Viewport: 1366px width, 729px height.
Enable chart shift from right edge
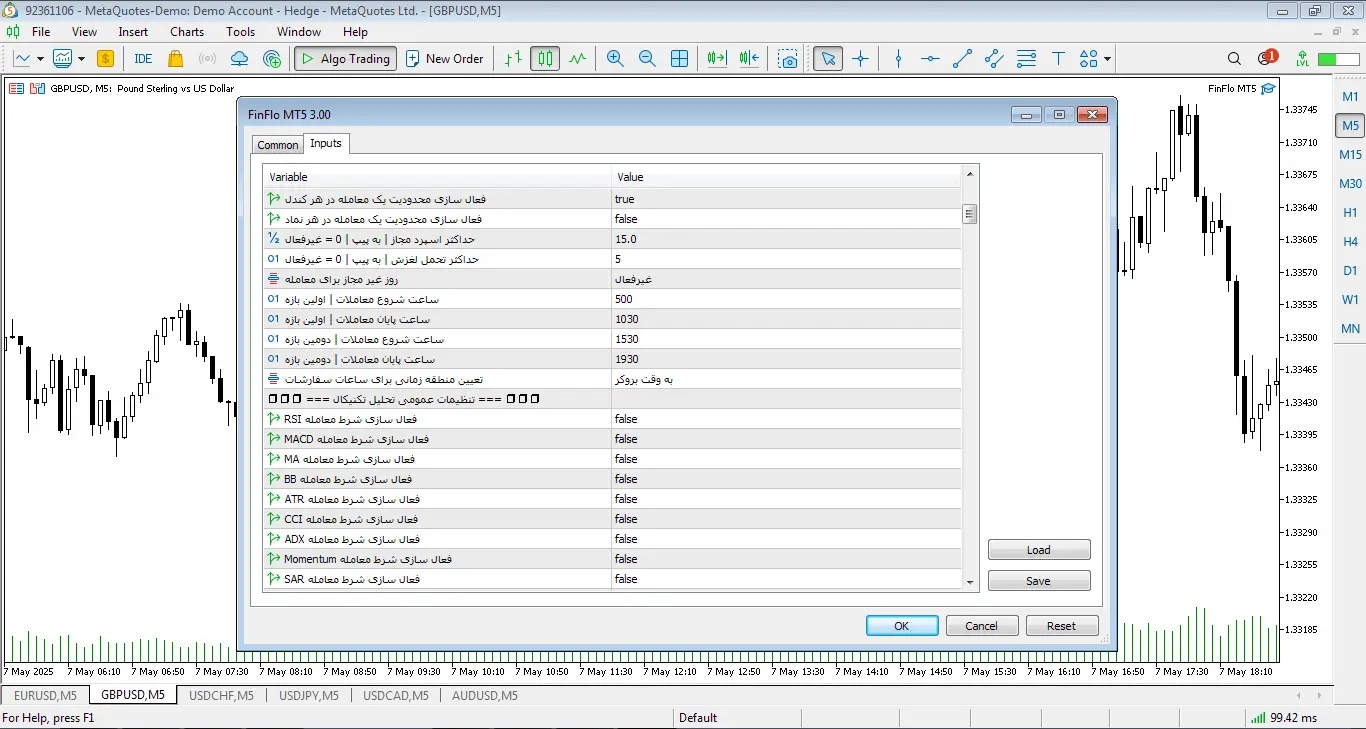pyautogui.click(x=749, y=59)
